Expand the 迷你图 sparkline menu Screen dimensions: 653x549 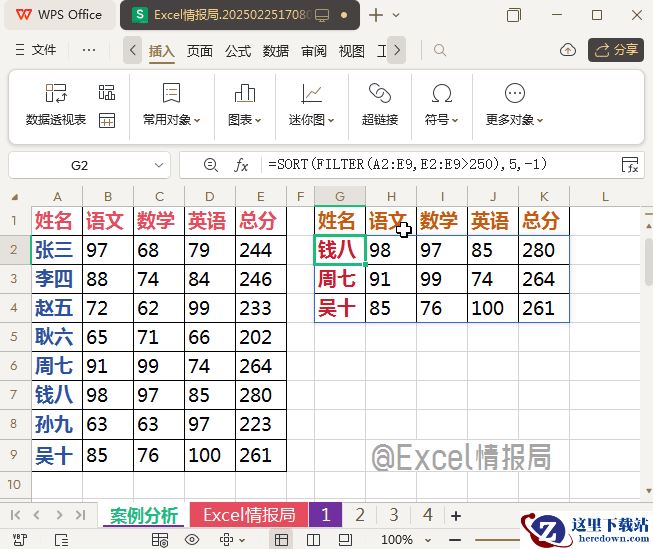(x=311, y=105)
